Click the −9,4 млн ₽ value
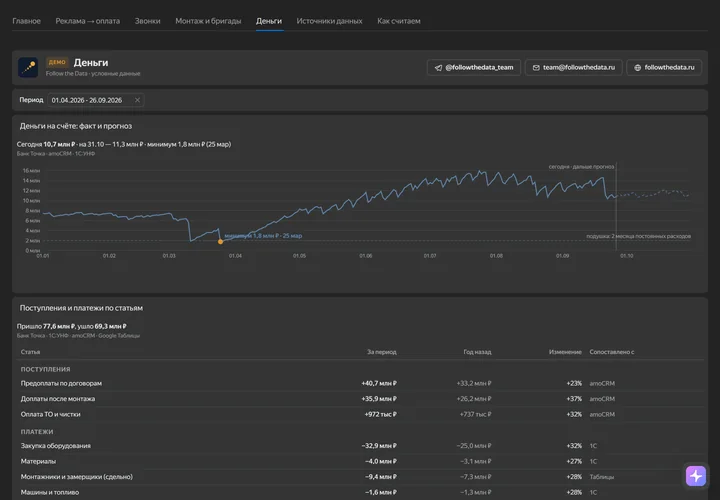720x500 pixels. [381, 477]
